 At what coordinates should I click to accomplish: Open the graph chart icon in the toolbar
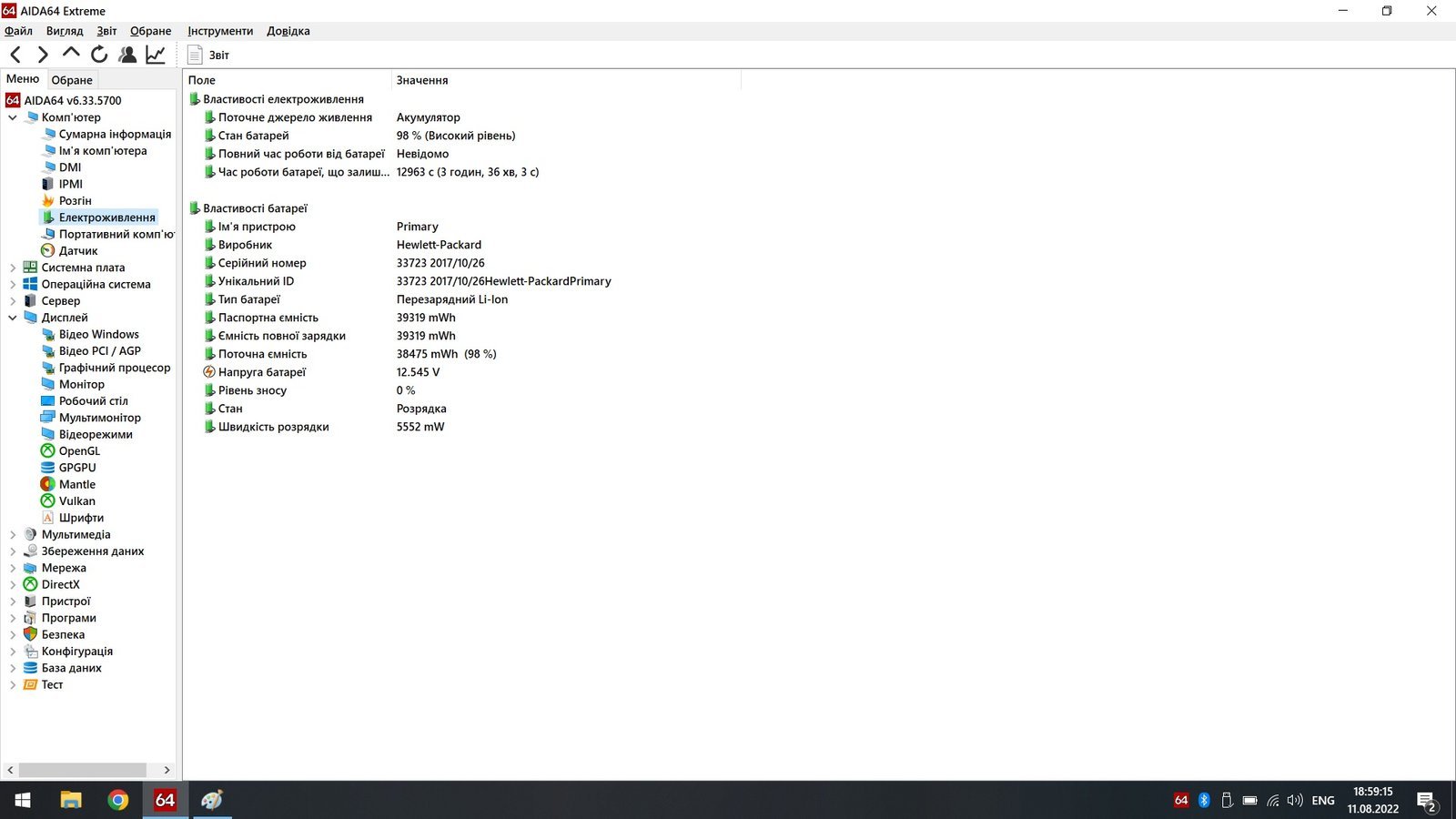156,55
